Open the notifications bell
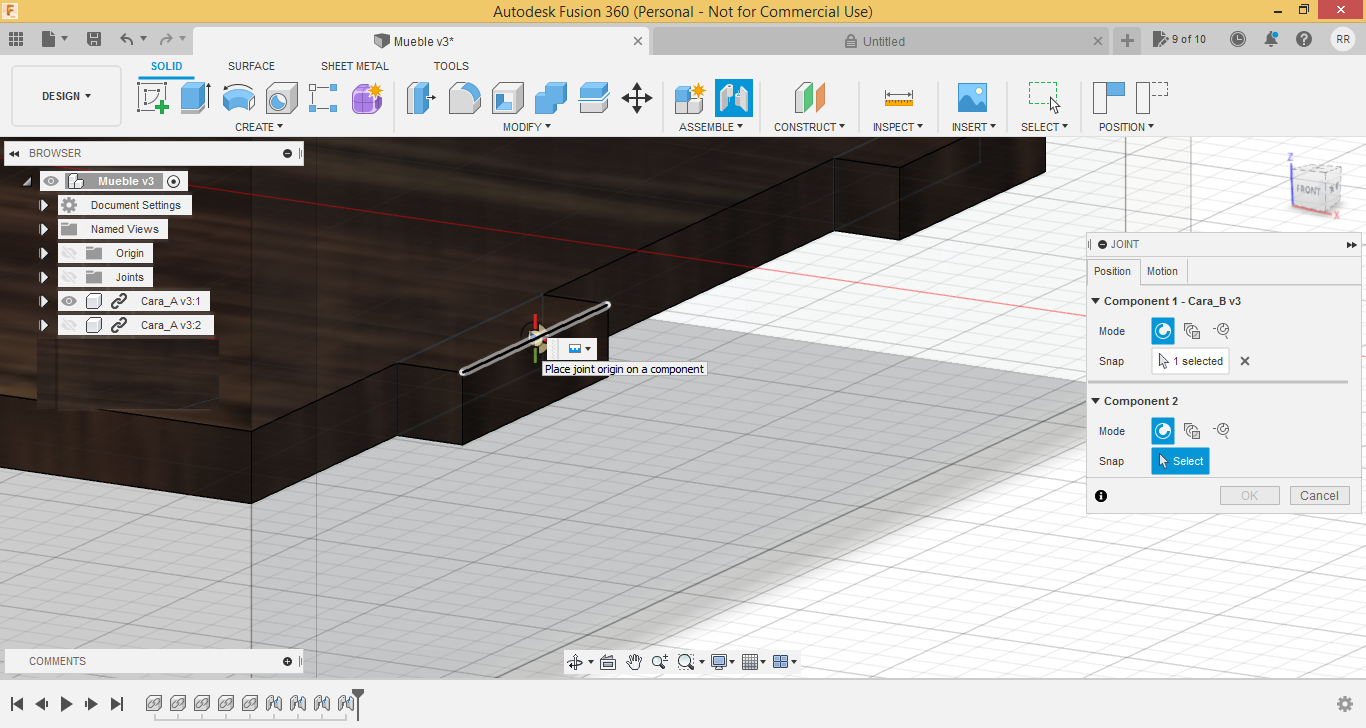 (1271, 39)
